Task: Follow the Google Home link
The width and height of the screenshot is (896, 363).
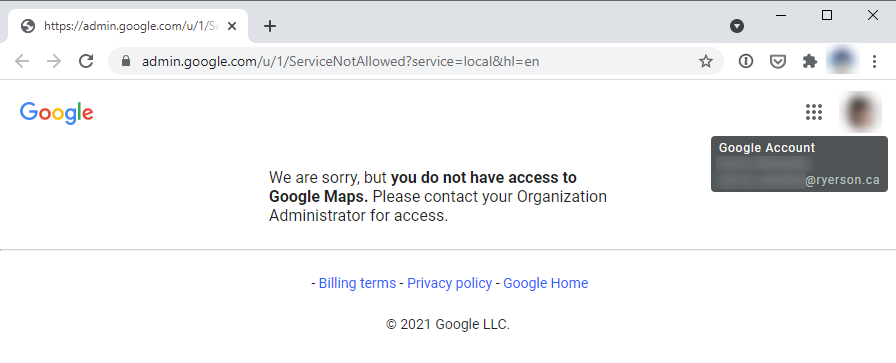Action: [x=546, y=283]
